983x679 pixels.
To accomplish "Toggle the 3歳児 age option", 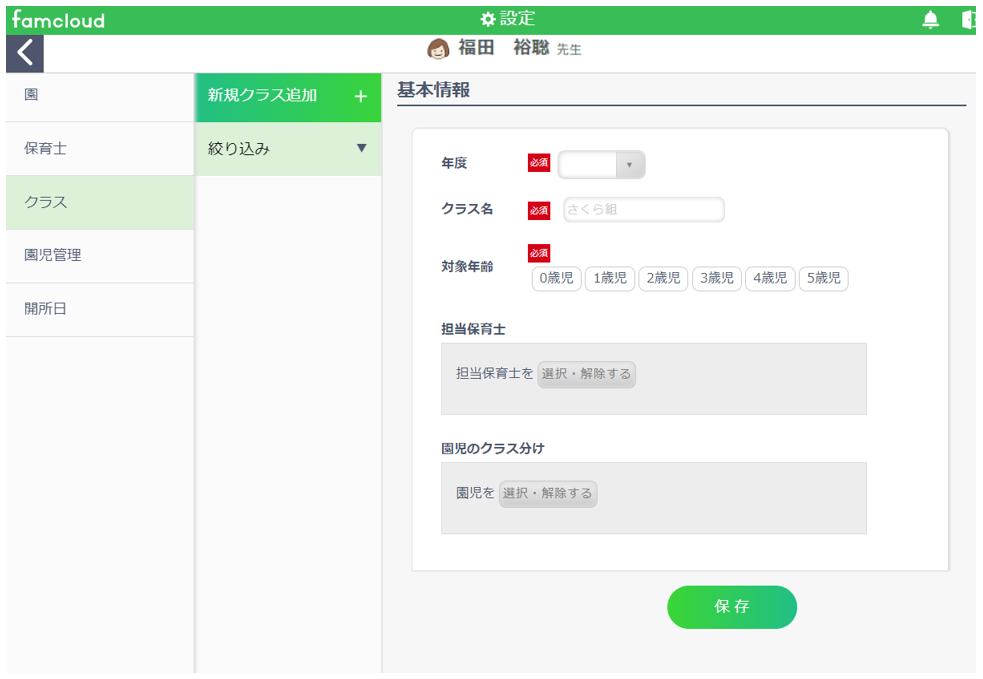I will pyautogui.click(x=717, y=278).
